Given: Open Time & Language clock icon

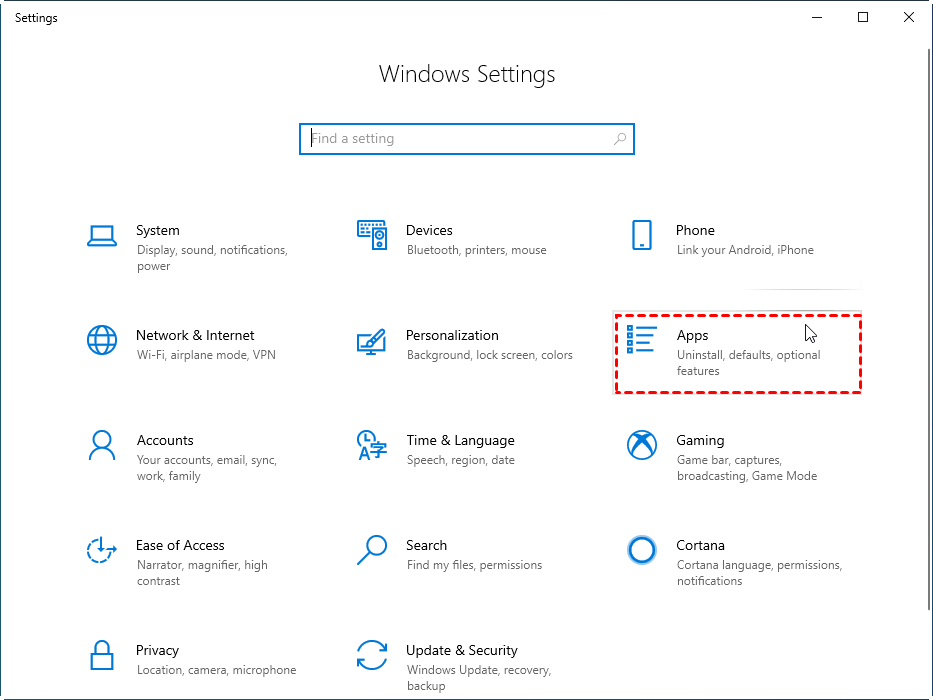Looking at the screenshot, I should coord(372,446).
